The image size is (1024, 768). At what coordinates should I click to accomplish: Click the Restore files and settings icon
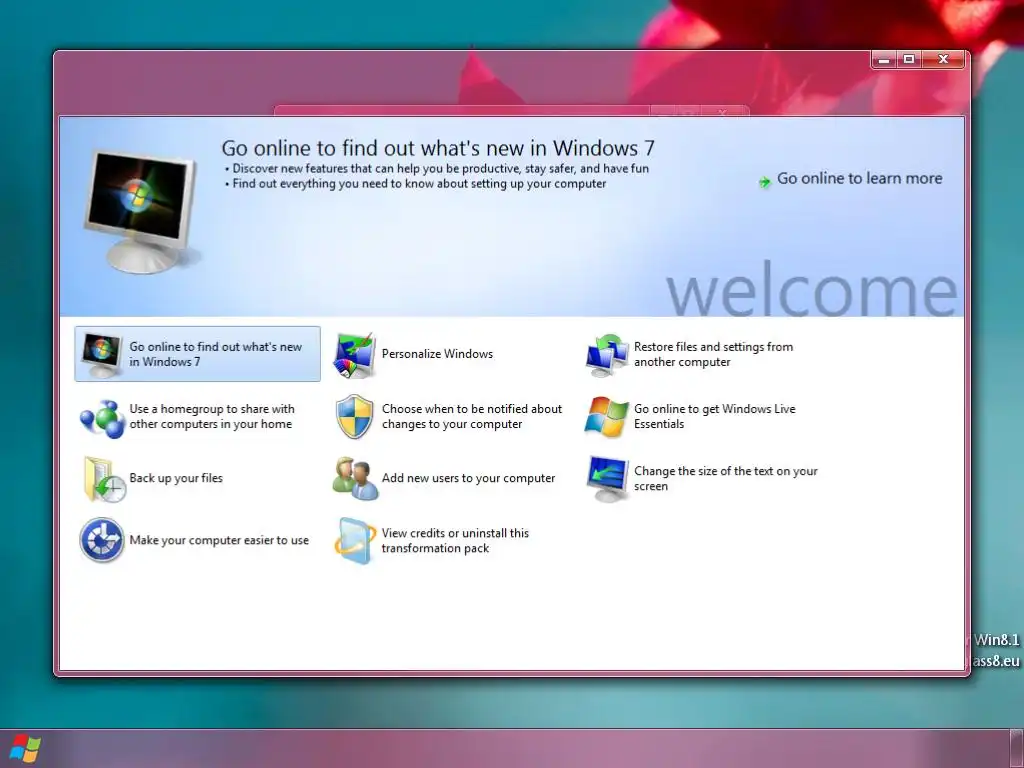(607, 355)
